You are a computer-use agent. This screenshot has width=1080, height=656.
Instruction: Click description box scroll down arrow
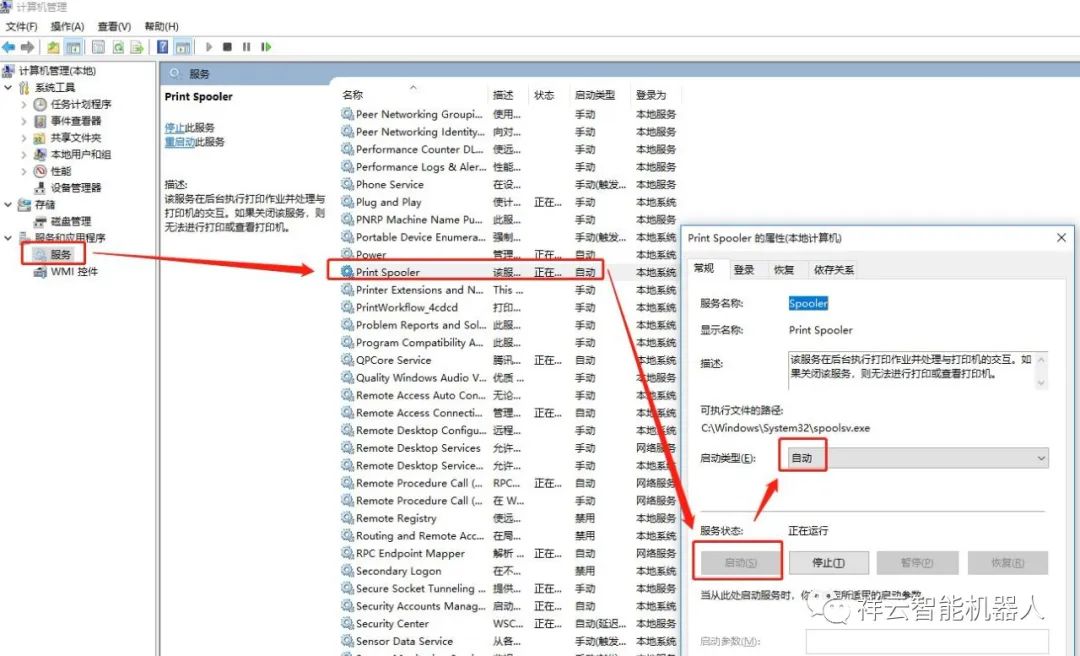pyautogui.click(x=1041, y=382)
